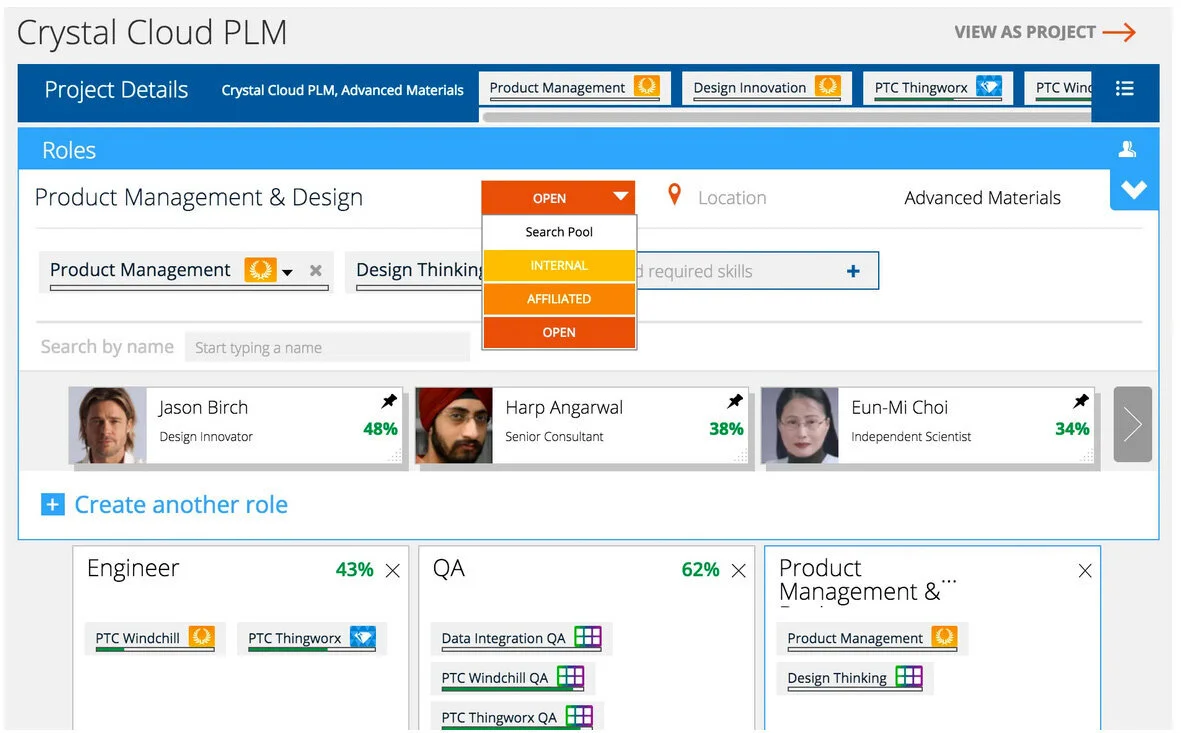
Task: Select INTERNAL in search pool menu
Action: 559,265
